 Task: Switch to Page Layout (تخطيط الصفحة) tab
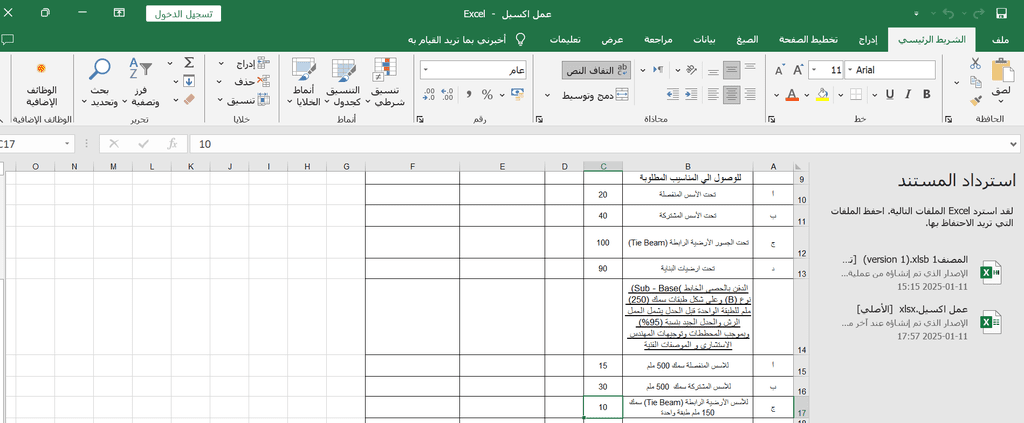pyautogui.click(x=808, y=40)
